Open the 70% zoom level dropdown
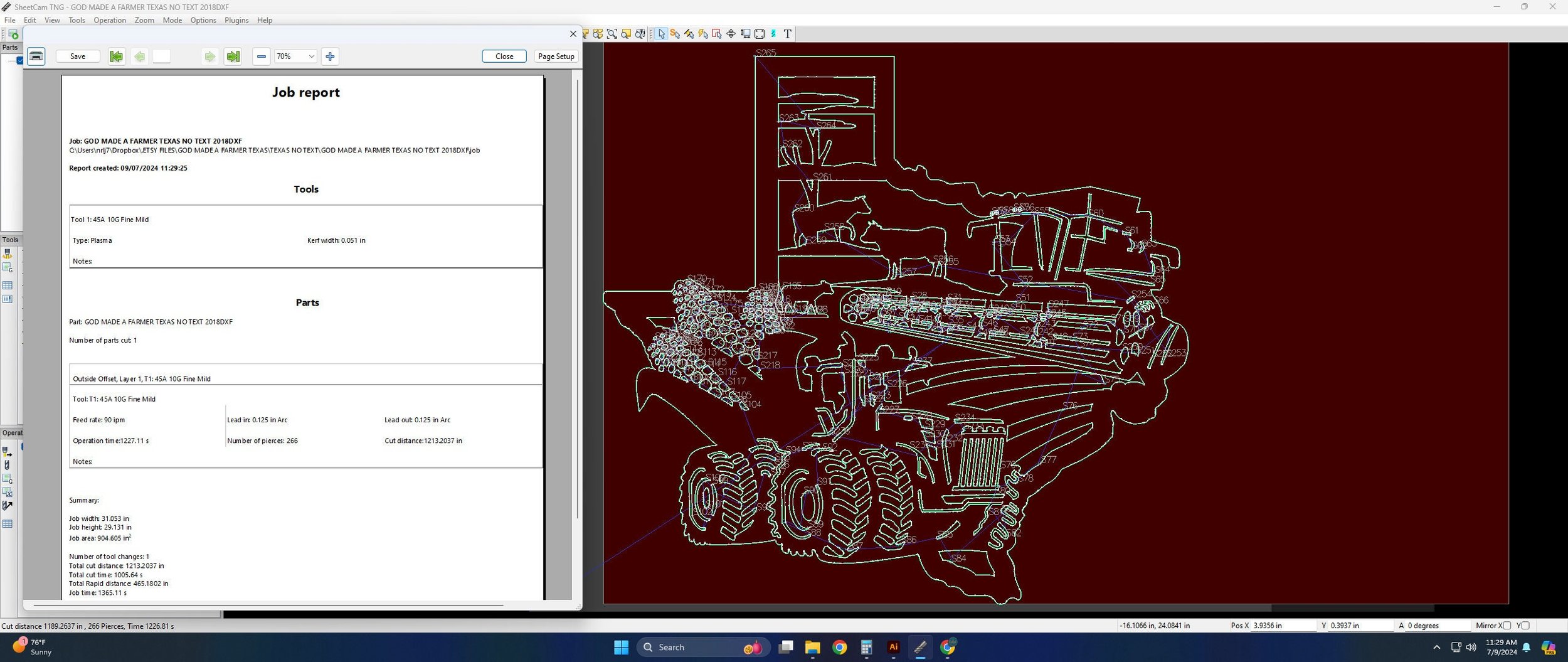The image size is (1568, 662). pos(295,56)
